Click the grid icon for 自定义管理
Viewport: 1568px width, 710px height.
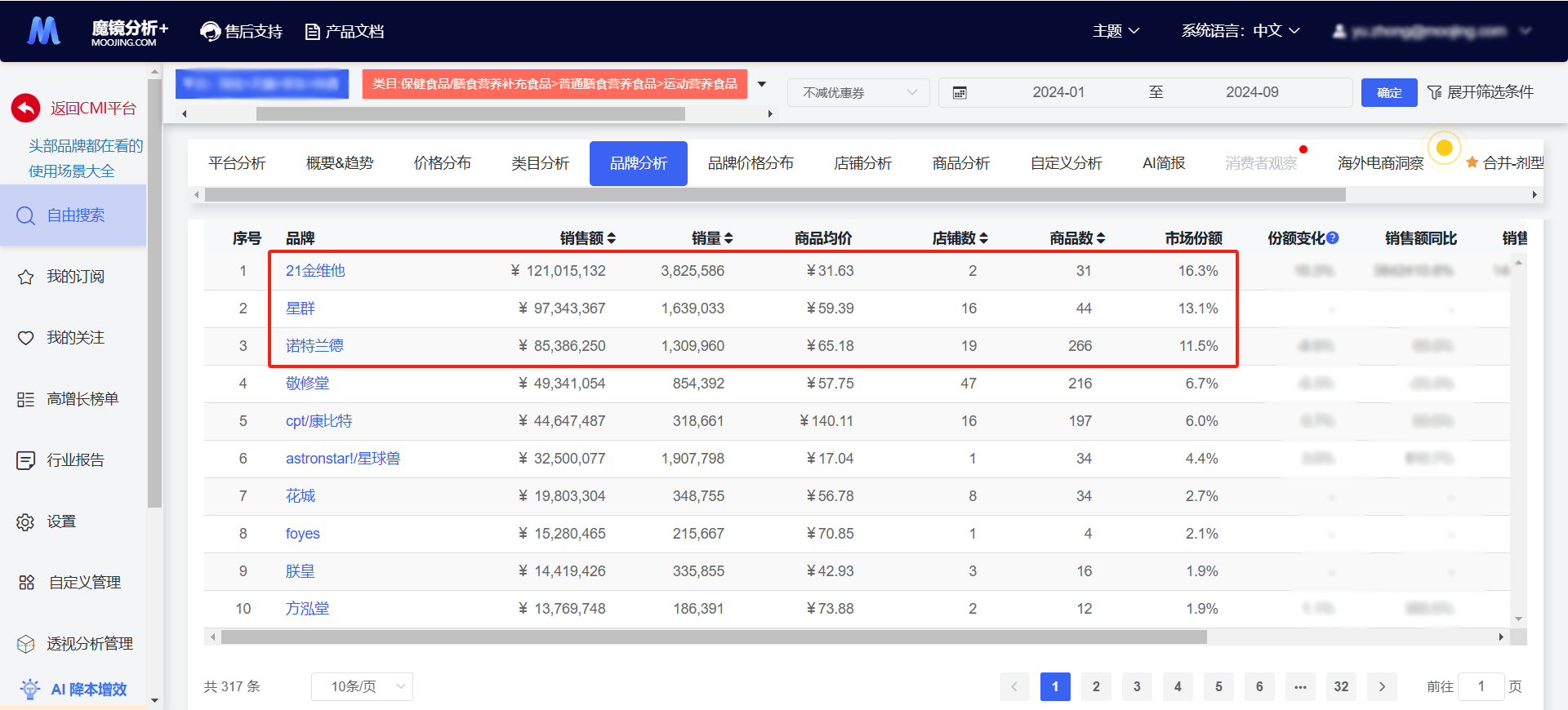26,582
